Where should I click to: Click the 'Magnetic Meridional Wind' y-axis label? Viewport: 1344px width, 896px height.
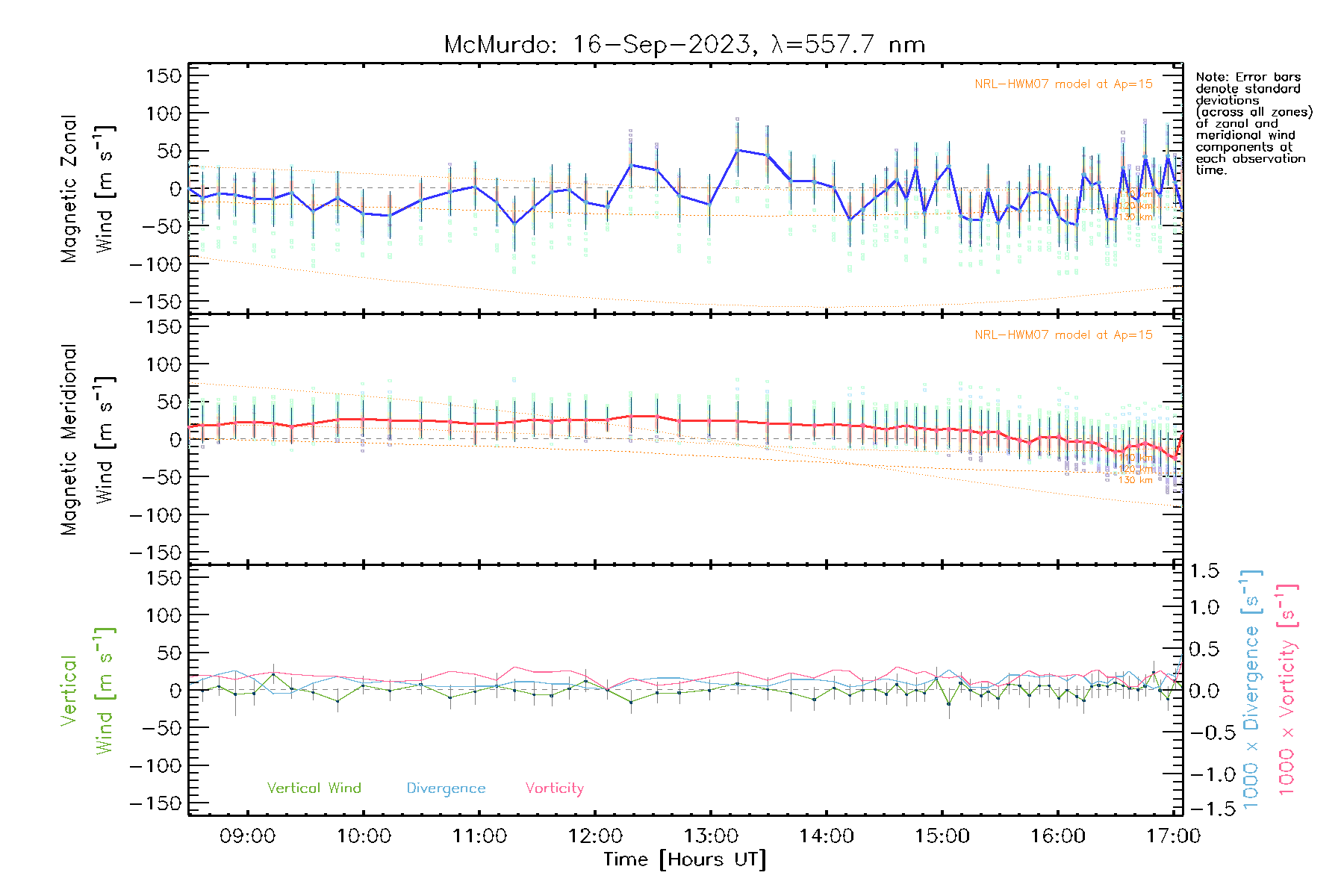[x=87, y=440]
